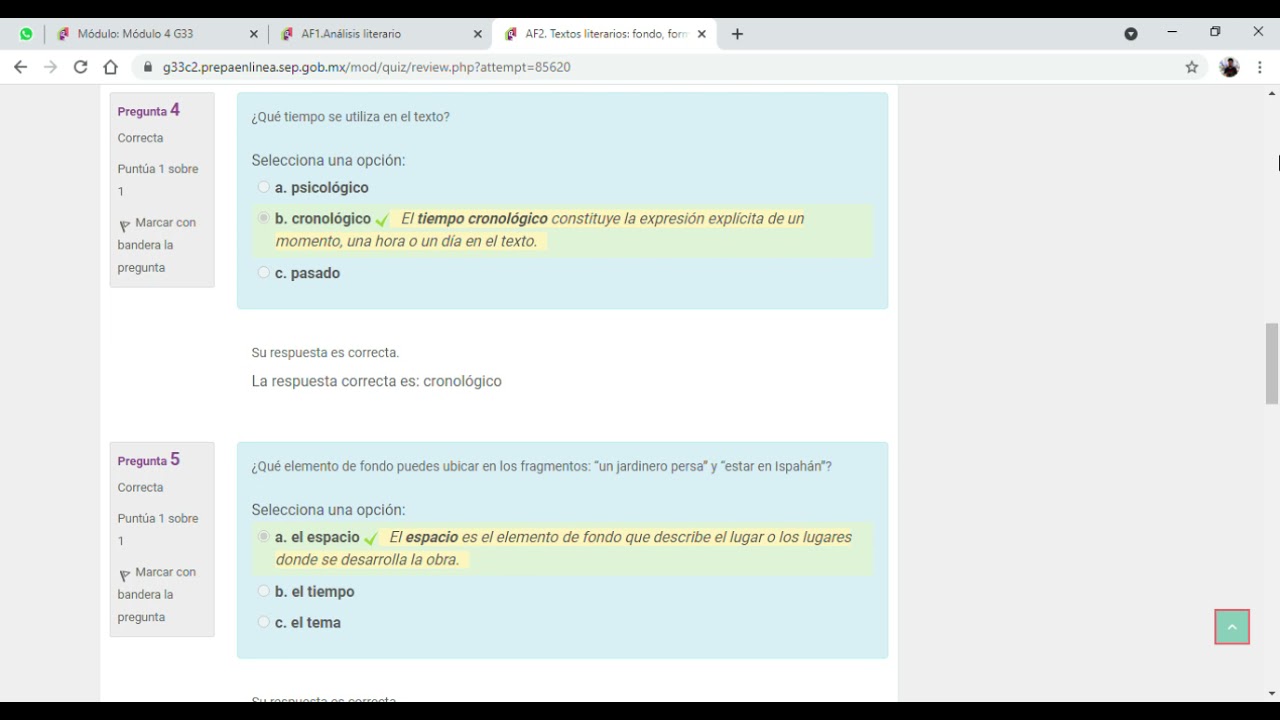
Task: Click the flag icon for Pregunta 4
Action: pyautogui.click(x=125, y=226)
